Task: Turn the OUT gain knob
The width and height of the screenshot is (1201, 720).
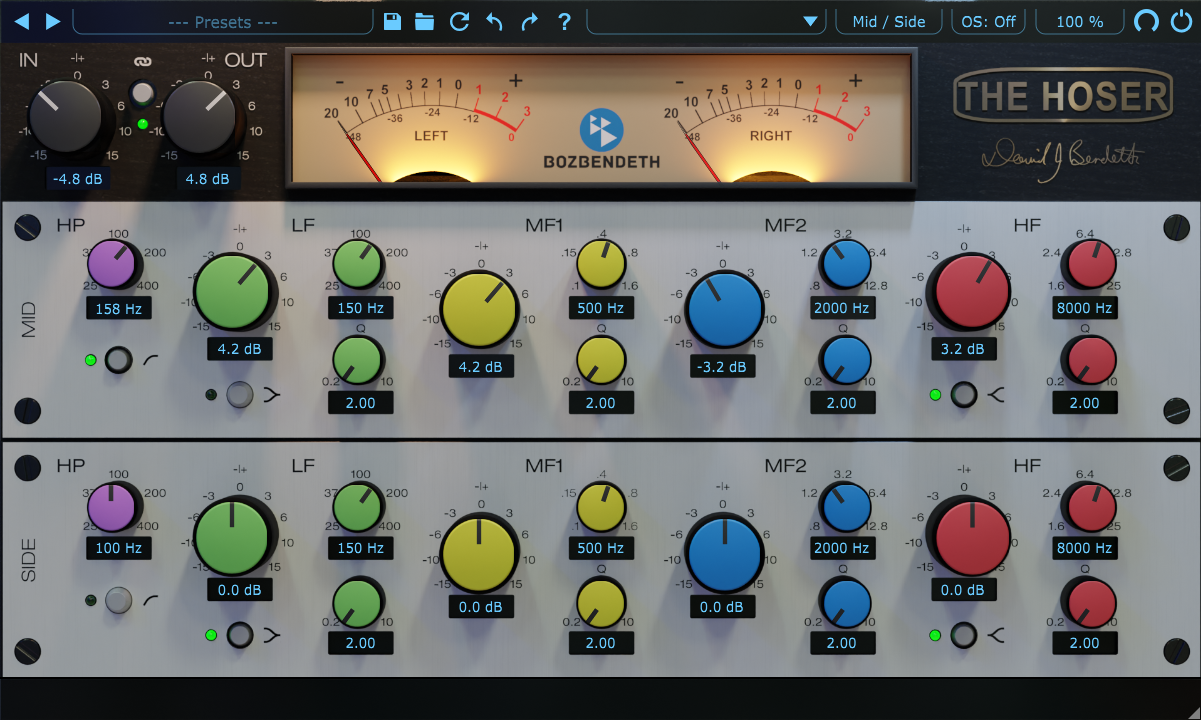Action: click(x=198, y=113)
